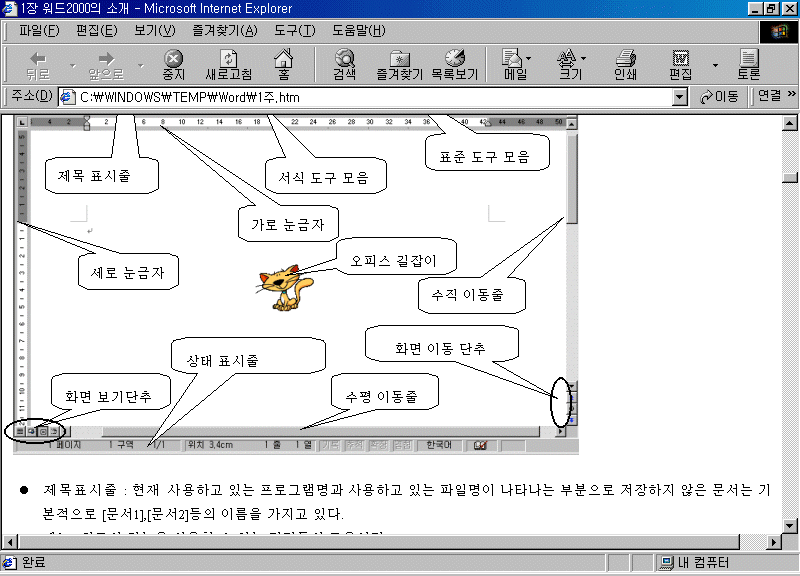Viewport: 800px width, 576px height.
Task: Click the 내 컴퓨터 zone icon in the status bar
Action: (x=666, y=563)
